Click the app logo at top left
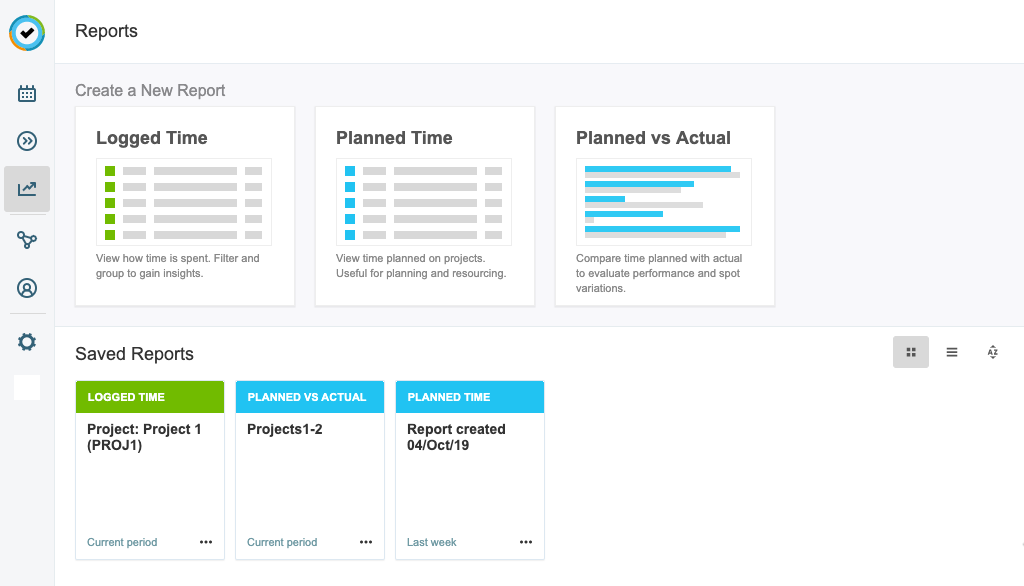This screenshot has width=1024, height=586. (x=27, y=32)
